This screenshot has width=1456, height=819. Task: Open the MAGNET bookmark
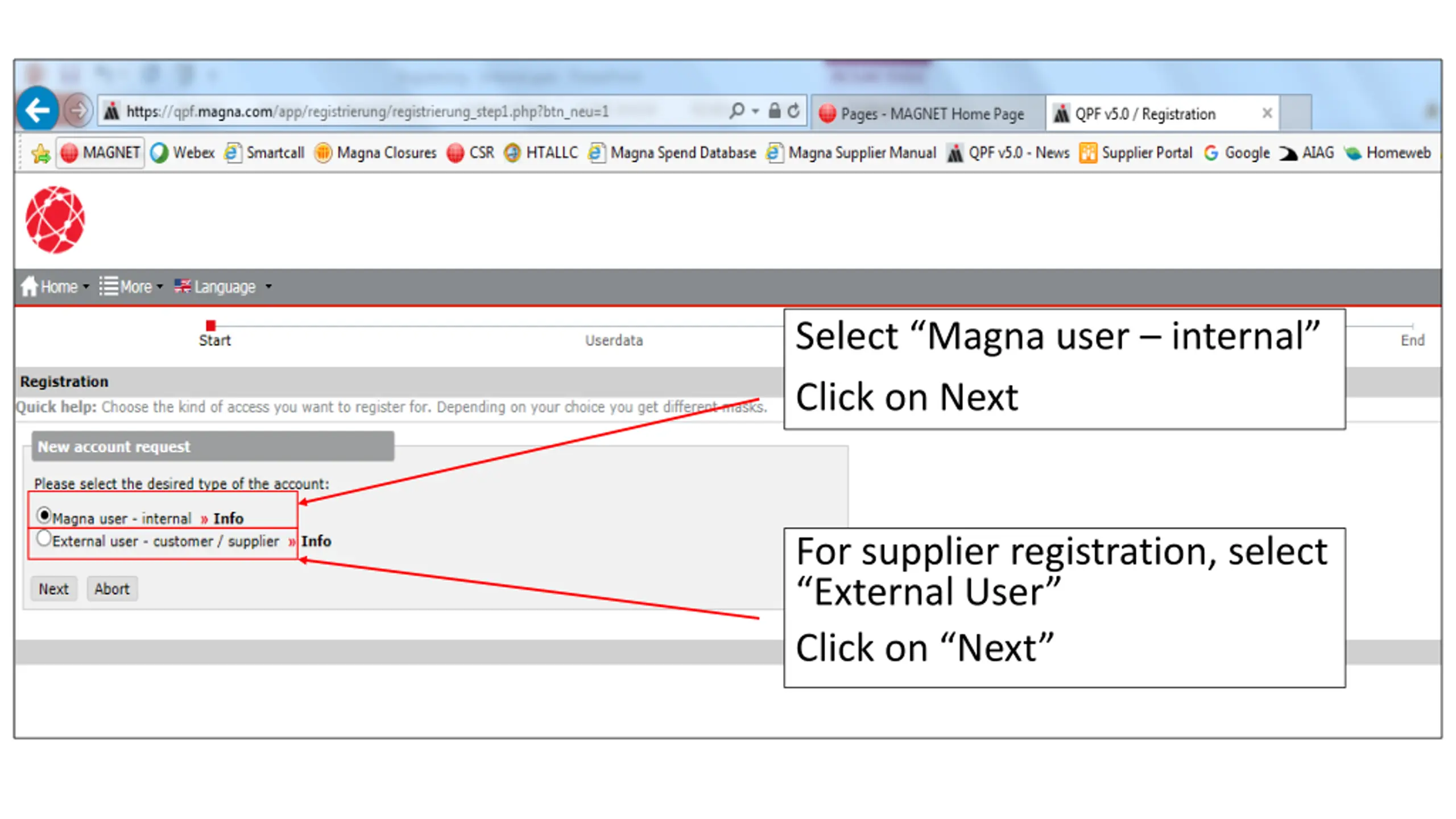click(x=100, y=152)
